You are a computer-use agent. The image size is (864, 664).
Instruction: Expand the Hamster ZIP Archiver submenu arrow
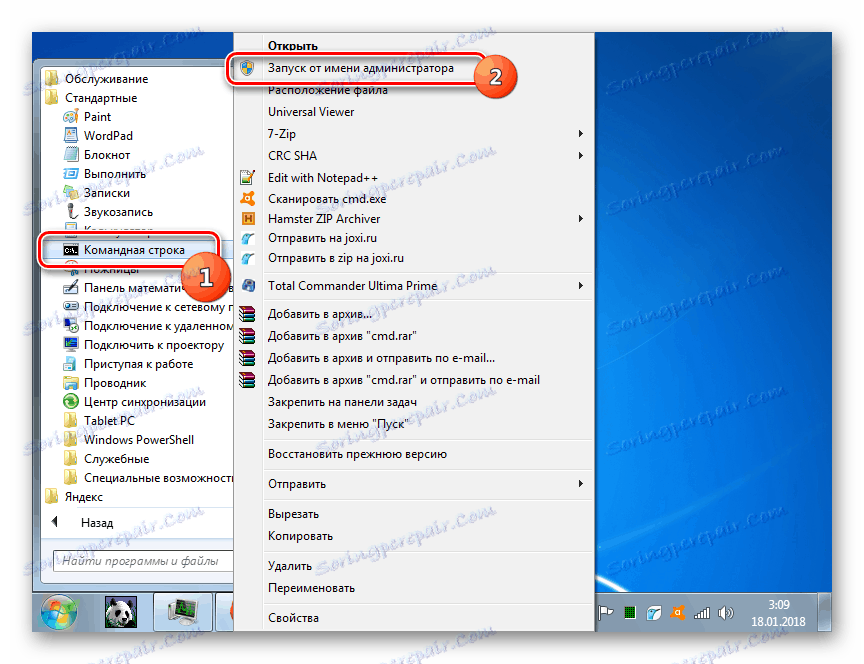581,219
